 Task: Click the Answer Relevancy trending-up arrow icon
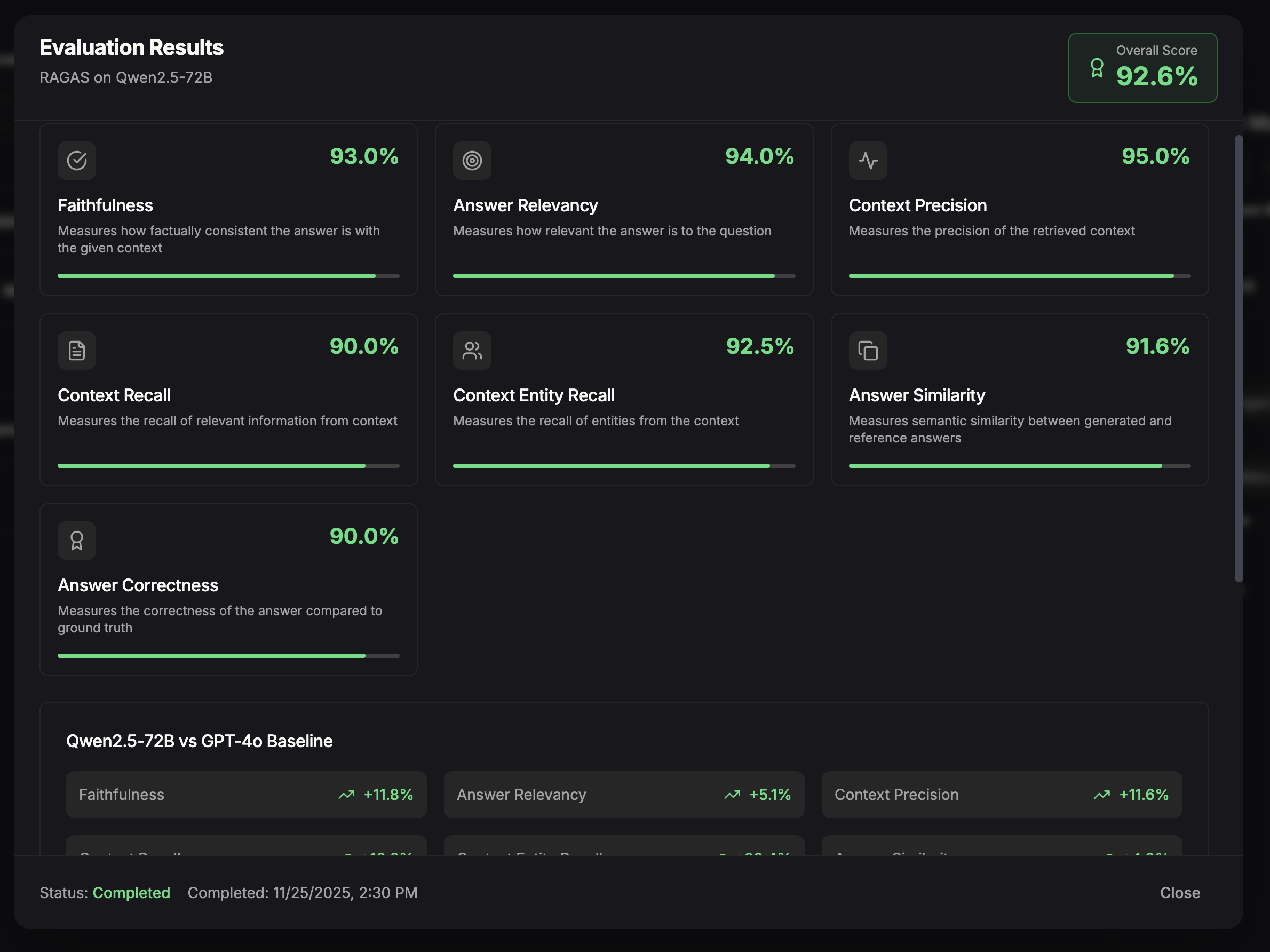pyautogui.click(x=732, y=795)
